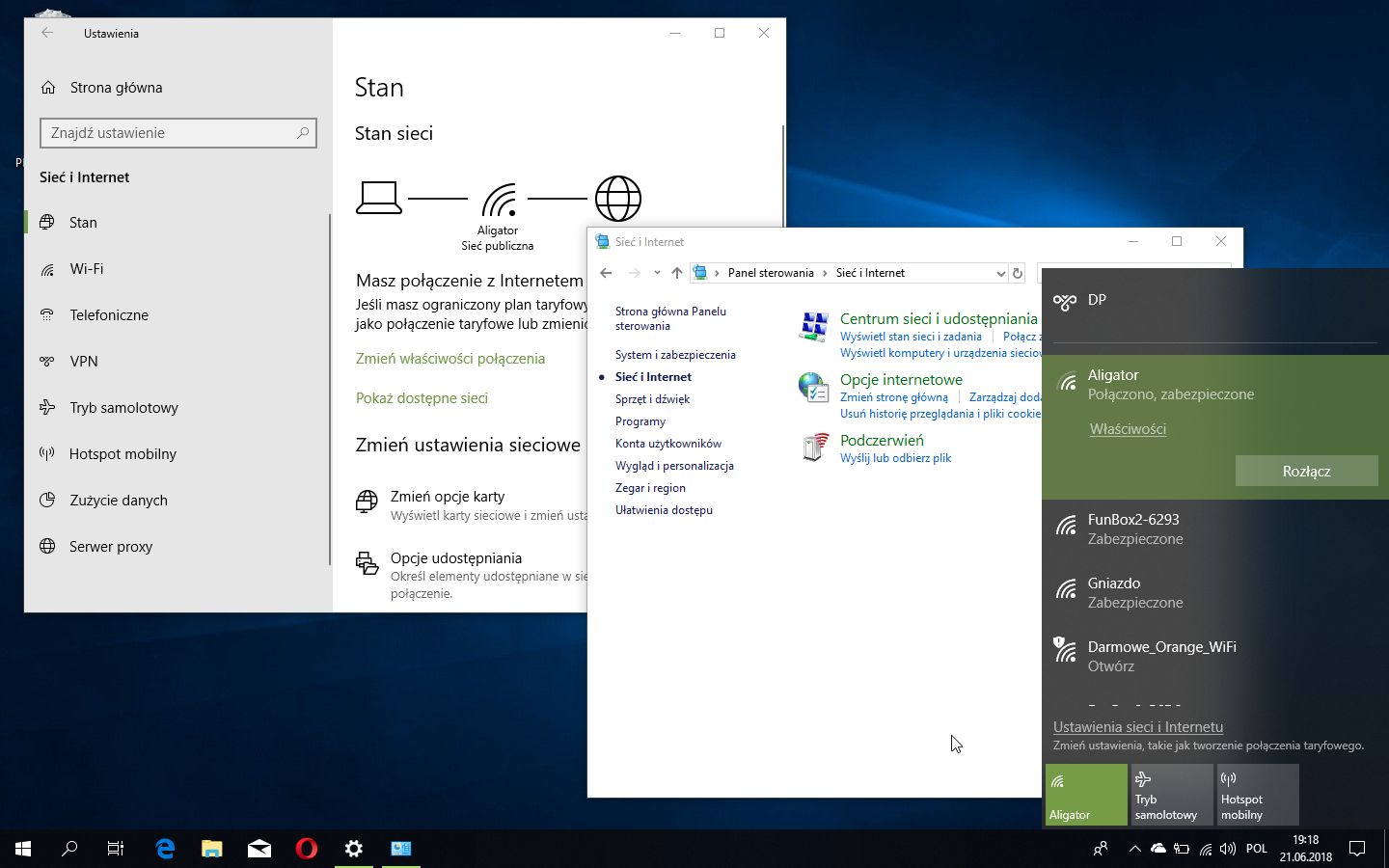Click the Opcje internetowe globe icon
The image size is (1389, 868).
(814, 388)
